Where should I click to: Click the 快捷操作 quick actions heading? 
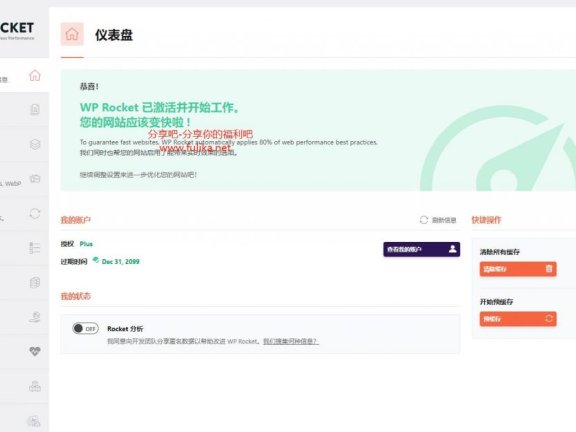pos(486,220)
